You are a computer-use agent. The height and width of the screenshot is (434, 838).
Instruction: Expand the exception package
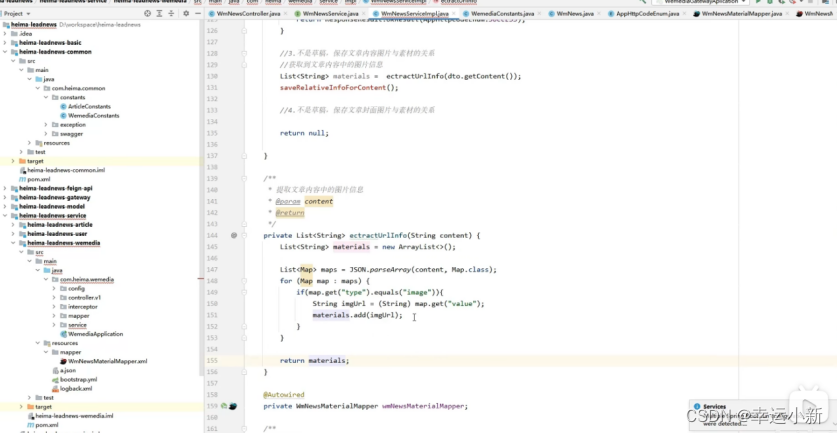46,125
